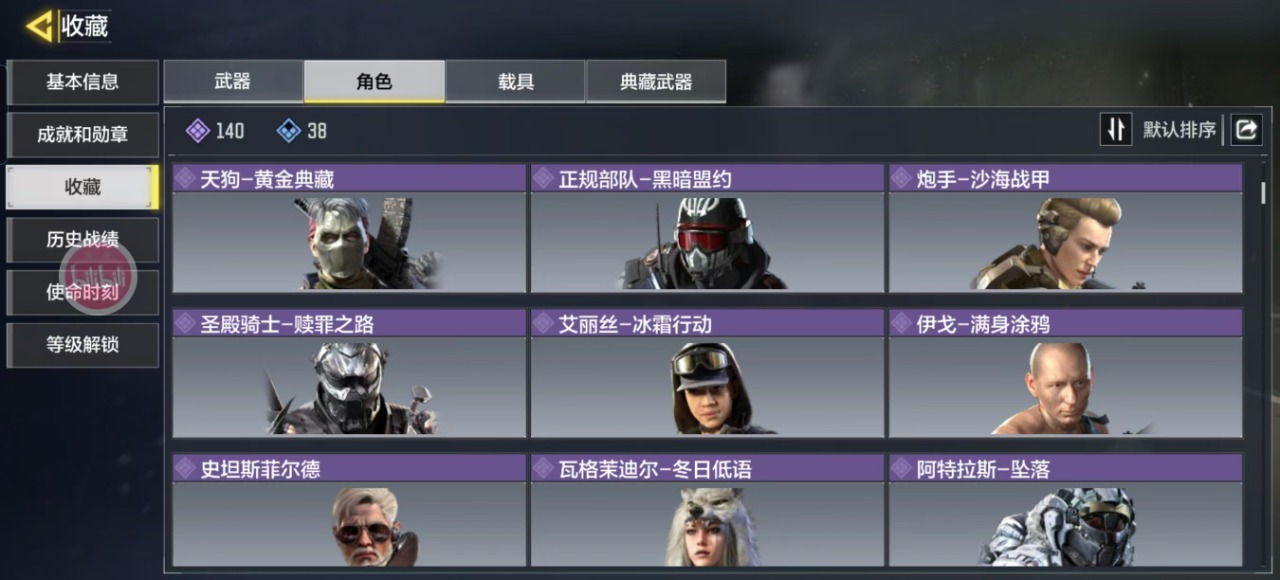The width and height of the screenshot is (1280, 580).
Task: Select the 瓦格茉迪尔-冬日低语 character card
Action: coord(707,511)
